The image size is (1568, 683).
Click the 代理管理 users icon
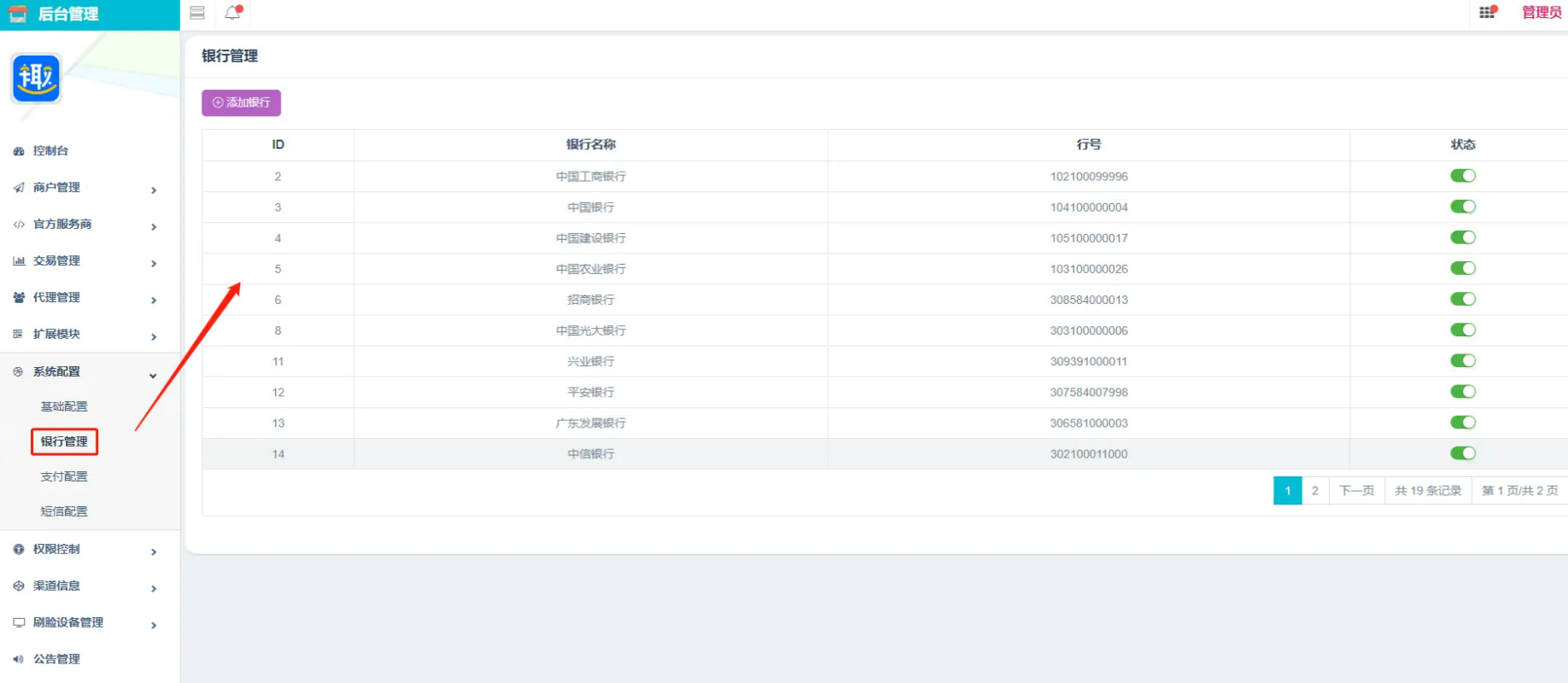19,298
